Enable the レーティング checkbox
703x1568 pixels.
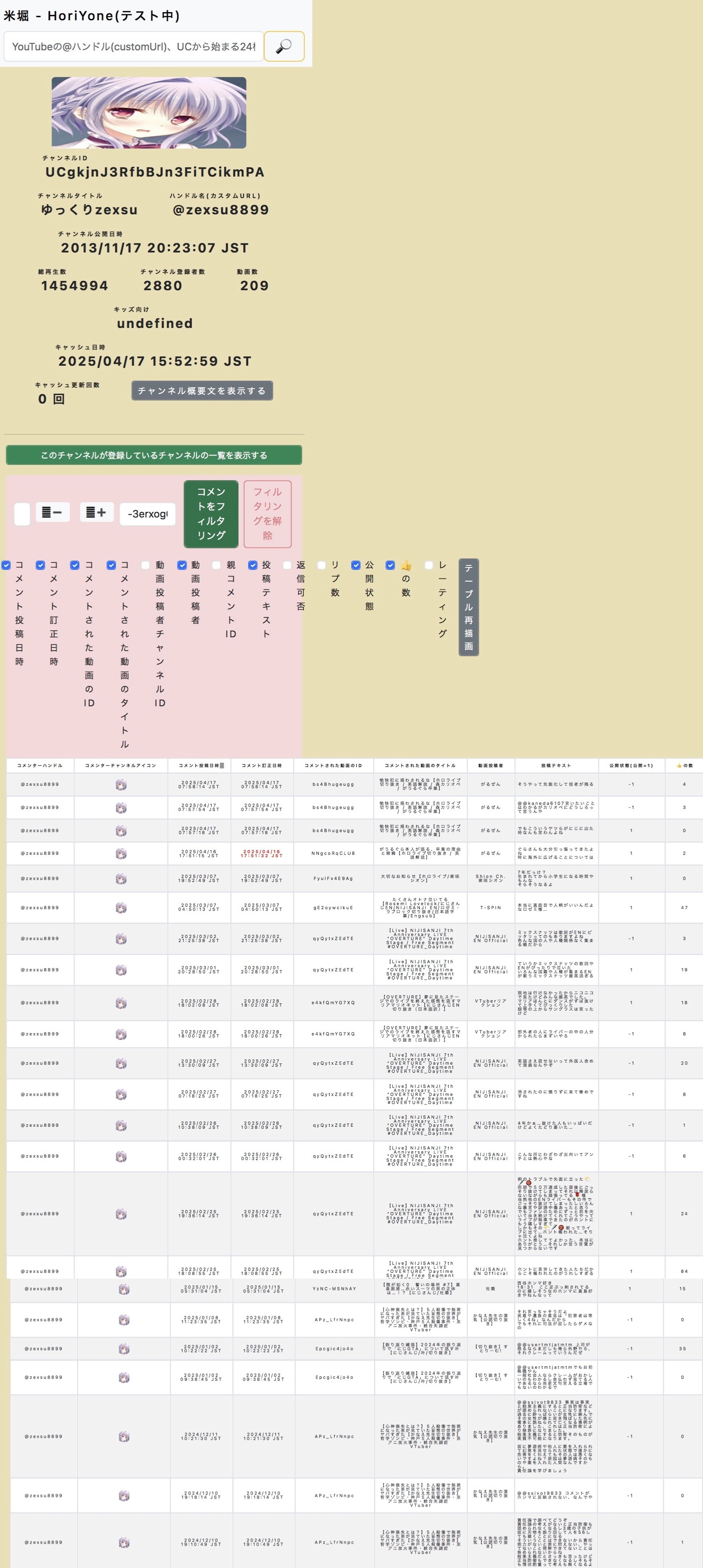(x=429, y=565)
